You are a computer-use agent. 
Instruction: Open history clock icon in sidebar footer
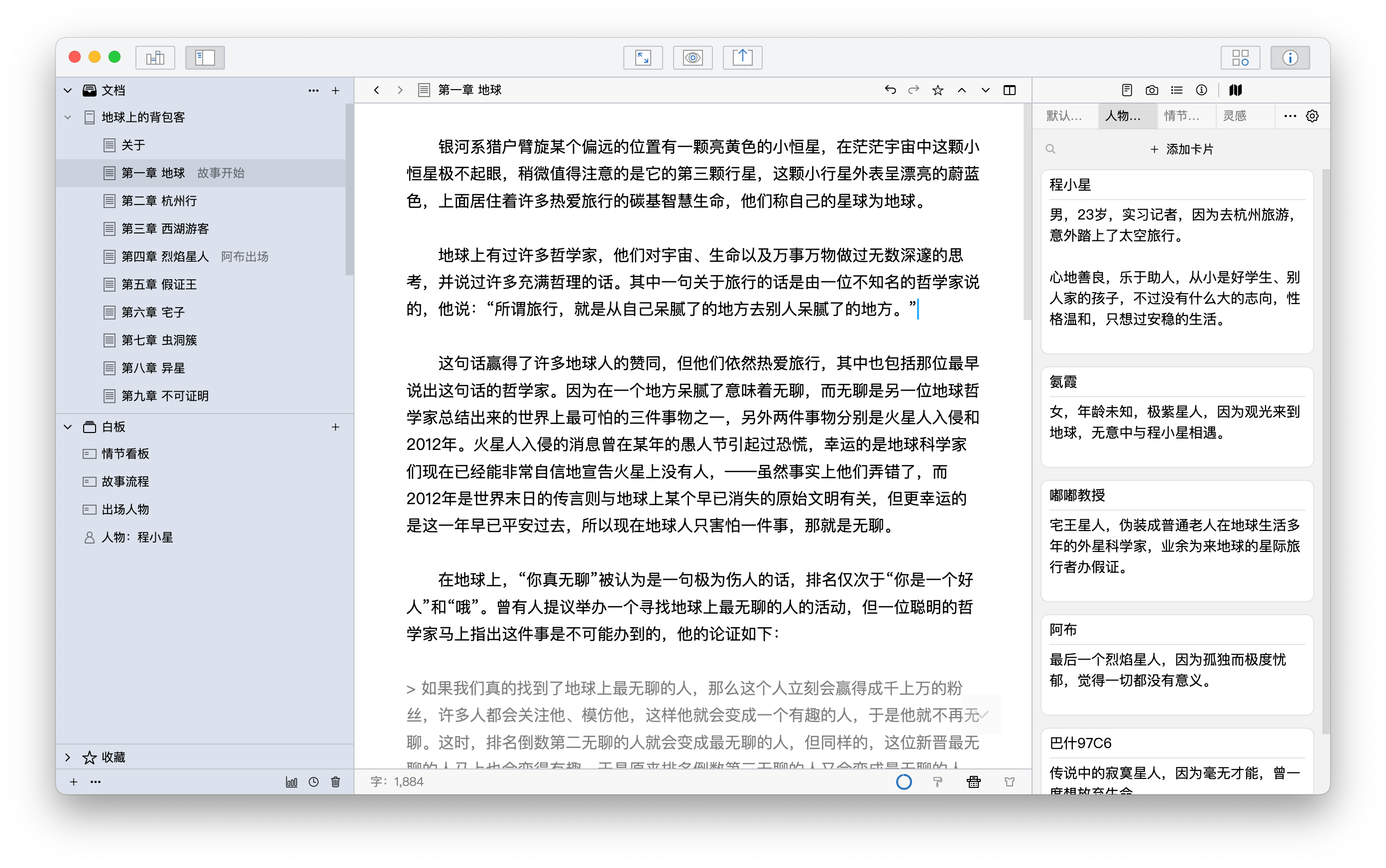314,781
